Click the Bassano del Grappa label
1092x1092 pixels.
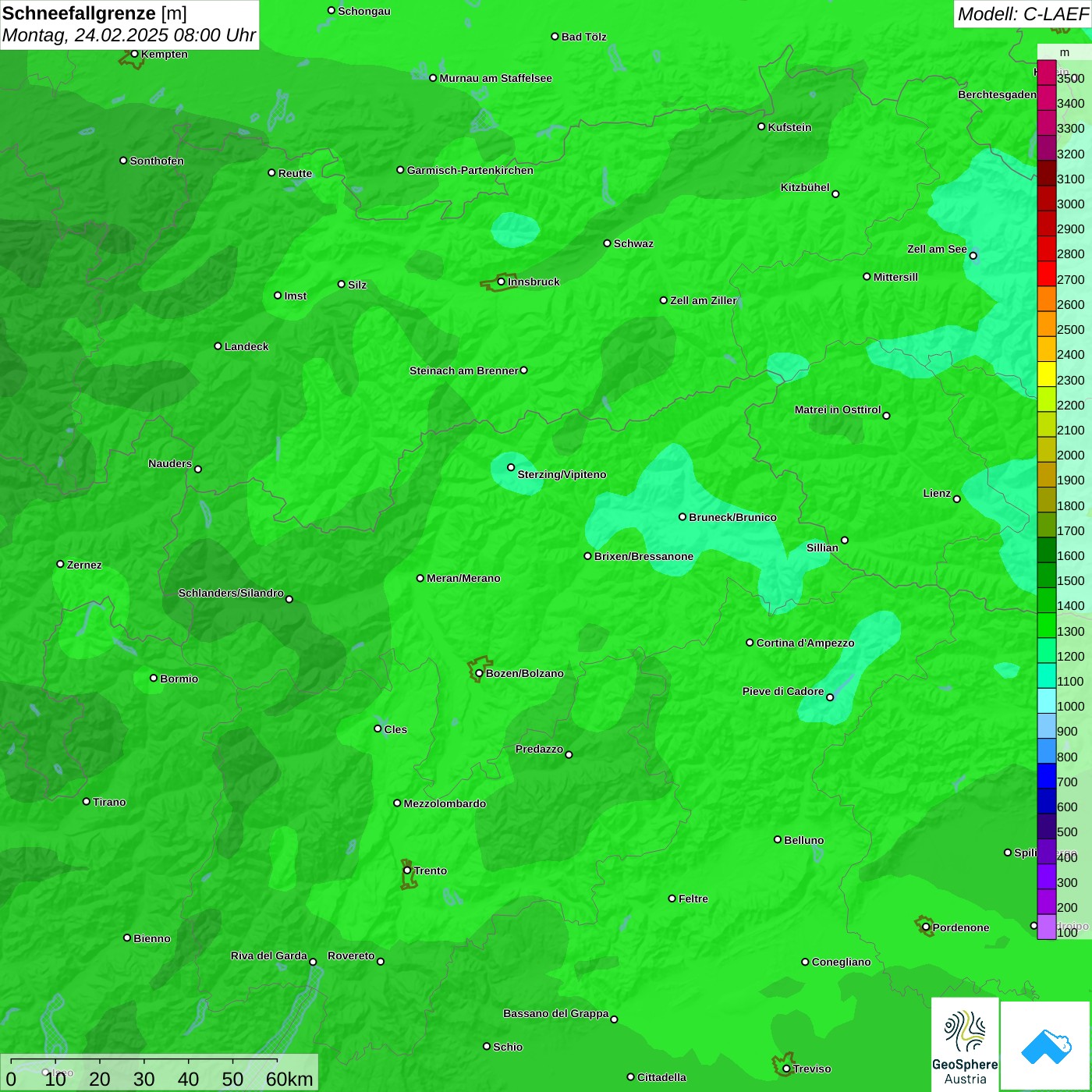tap(556, 1013)
